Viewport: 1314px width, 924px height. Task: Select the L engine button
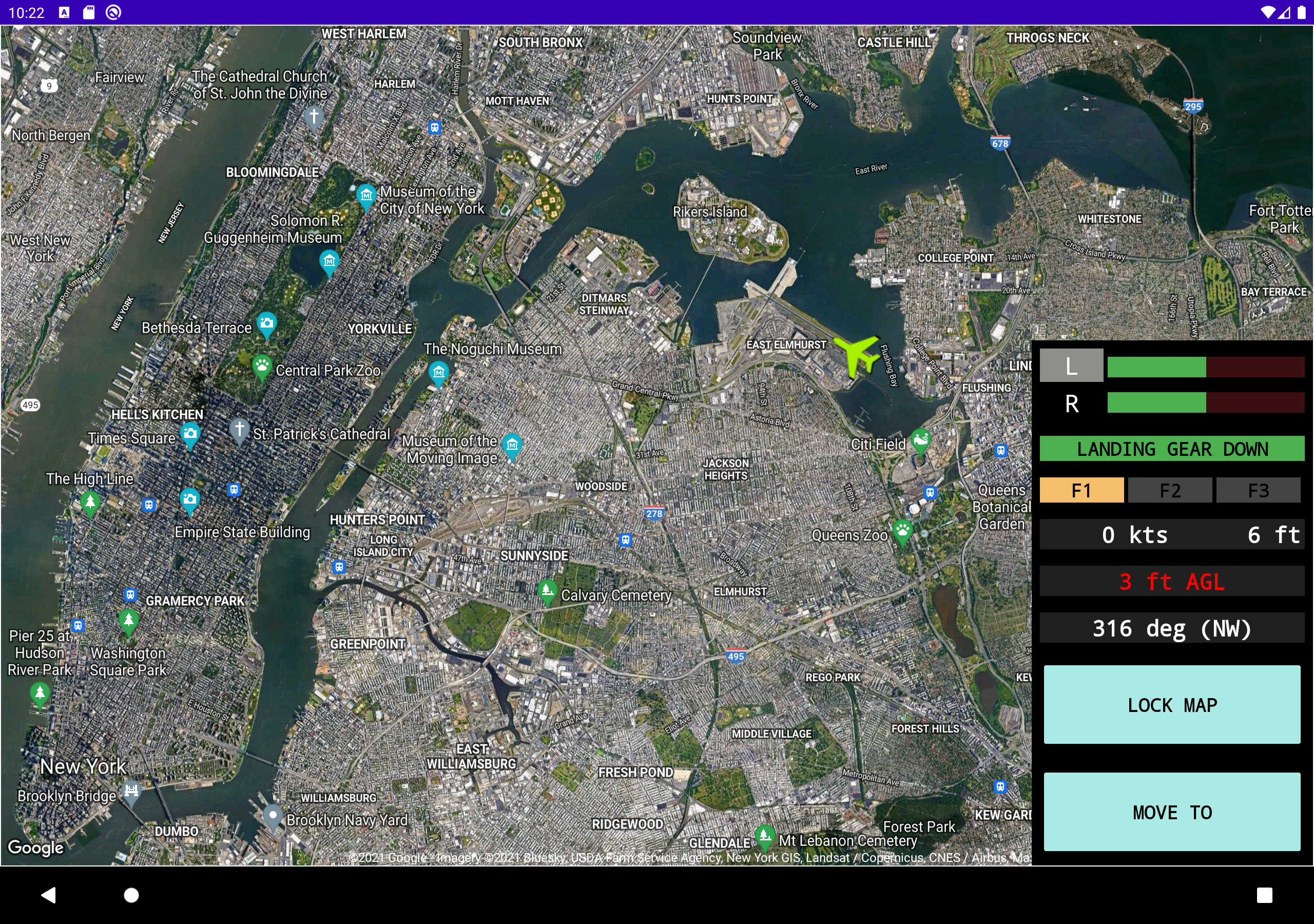[x=1071, y=365]
